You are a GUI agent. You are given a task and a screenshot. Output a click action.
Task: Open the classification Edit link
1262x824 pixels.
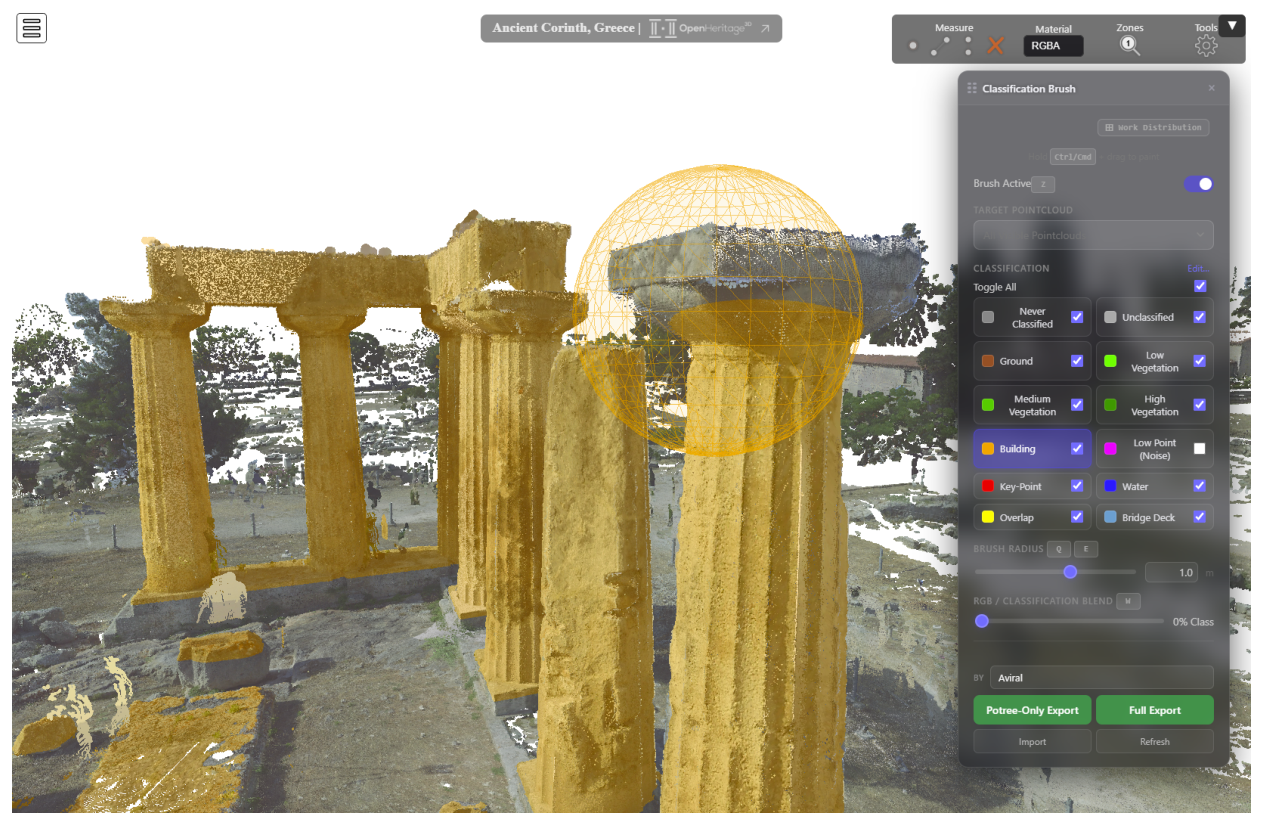(1199, 268)
